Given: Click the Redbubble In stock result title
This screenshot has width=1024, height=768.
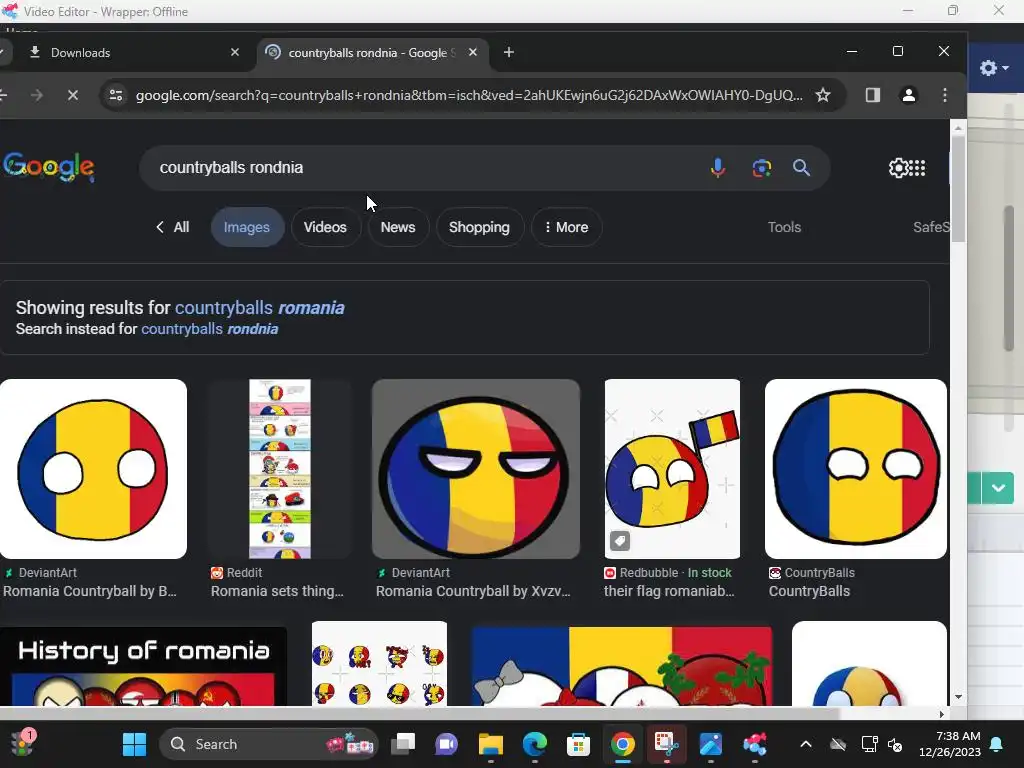Looking at the screenshot, I should pos(669,592).
